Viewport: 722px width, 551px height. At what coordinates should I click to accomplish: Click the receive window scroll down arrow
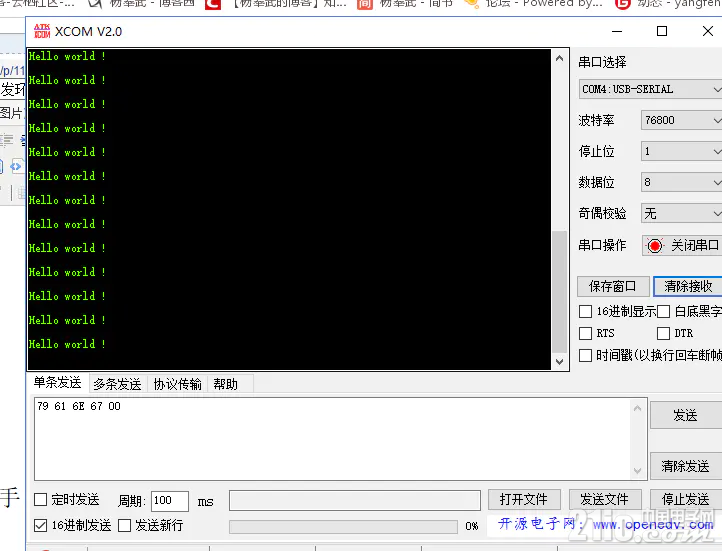tap(559, 361)
